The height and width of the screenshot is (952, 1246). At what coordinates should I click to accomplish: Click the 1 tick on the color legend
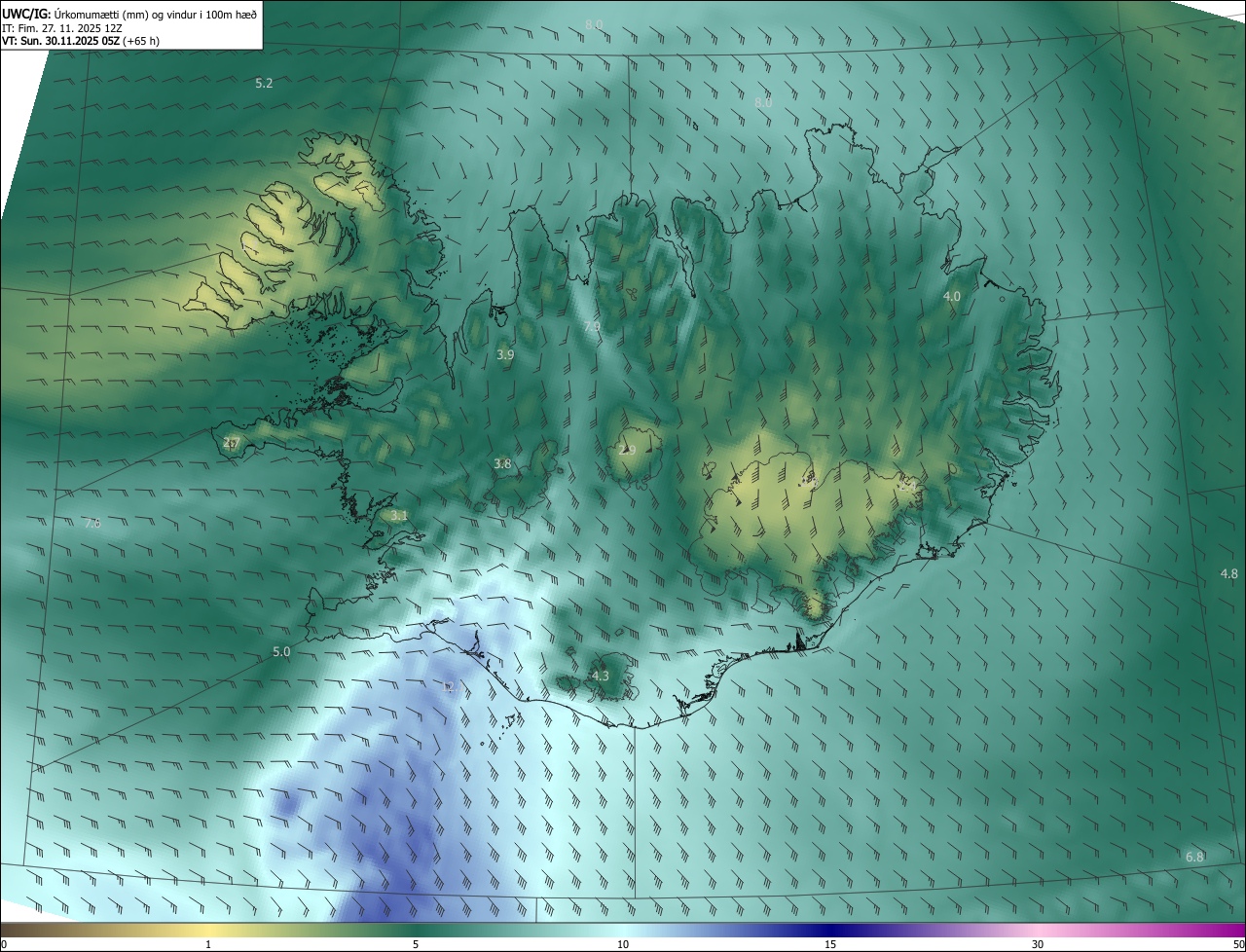(x=208, y=944)
